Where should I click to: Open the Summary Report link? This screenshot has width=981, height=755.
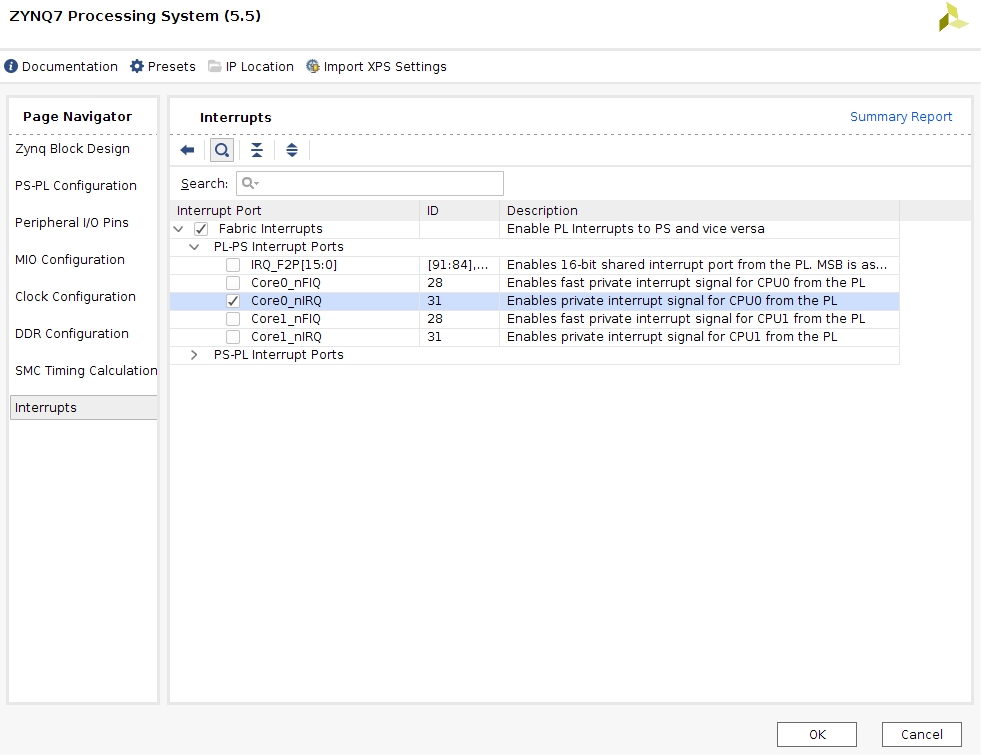901,117
